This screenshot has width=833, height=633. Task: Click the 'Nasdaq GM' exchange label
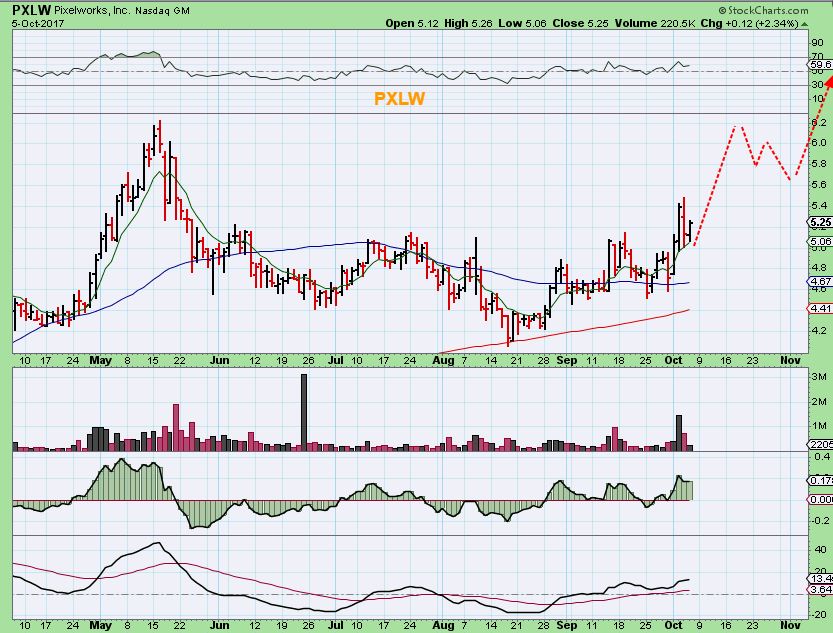pyautogui.click(x=163, y=10)
